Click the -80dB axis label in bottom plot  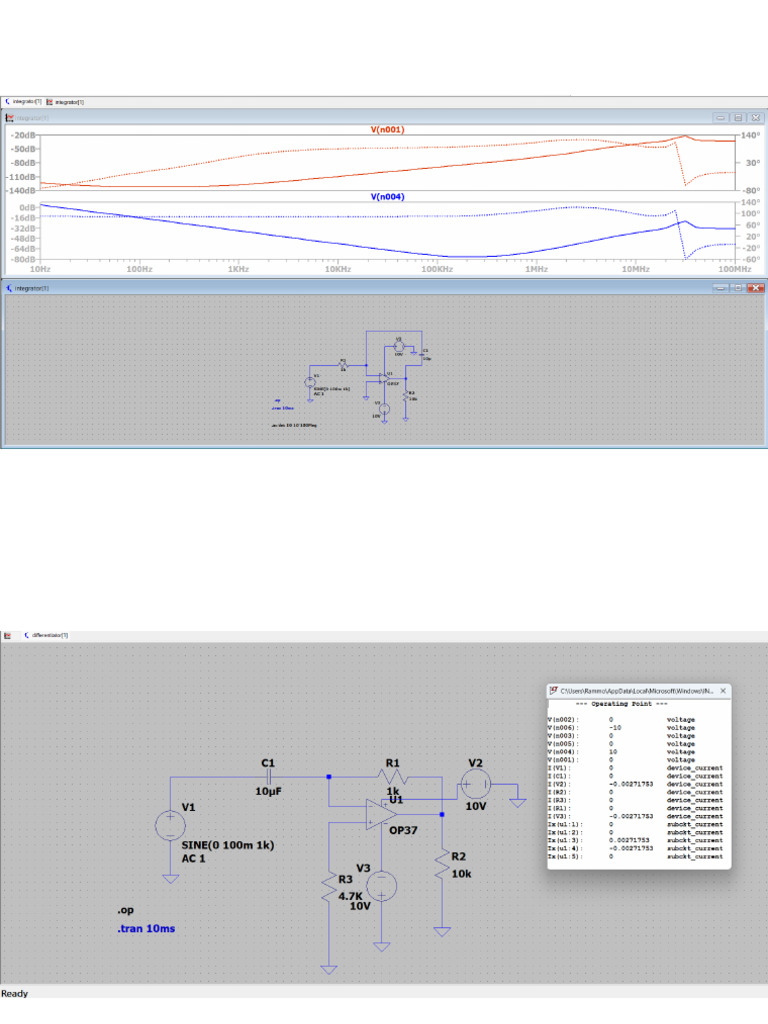tap(22, 259)
